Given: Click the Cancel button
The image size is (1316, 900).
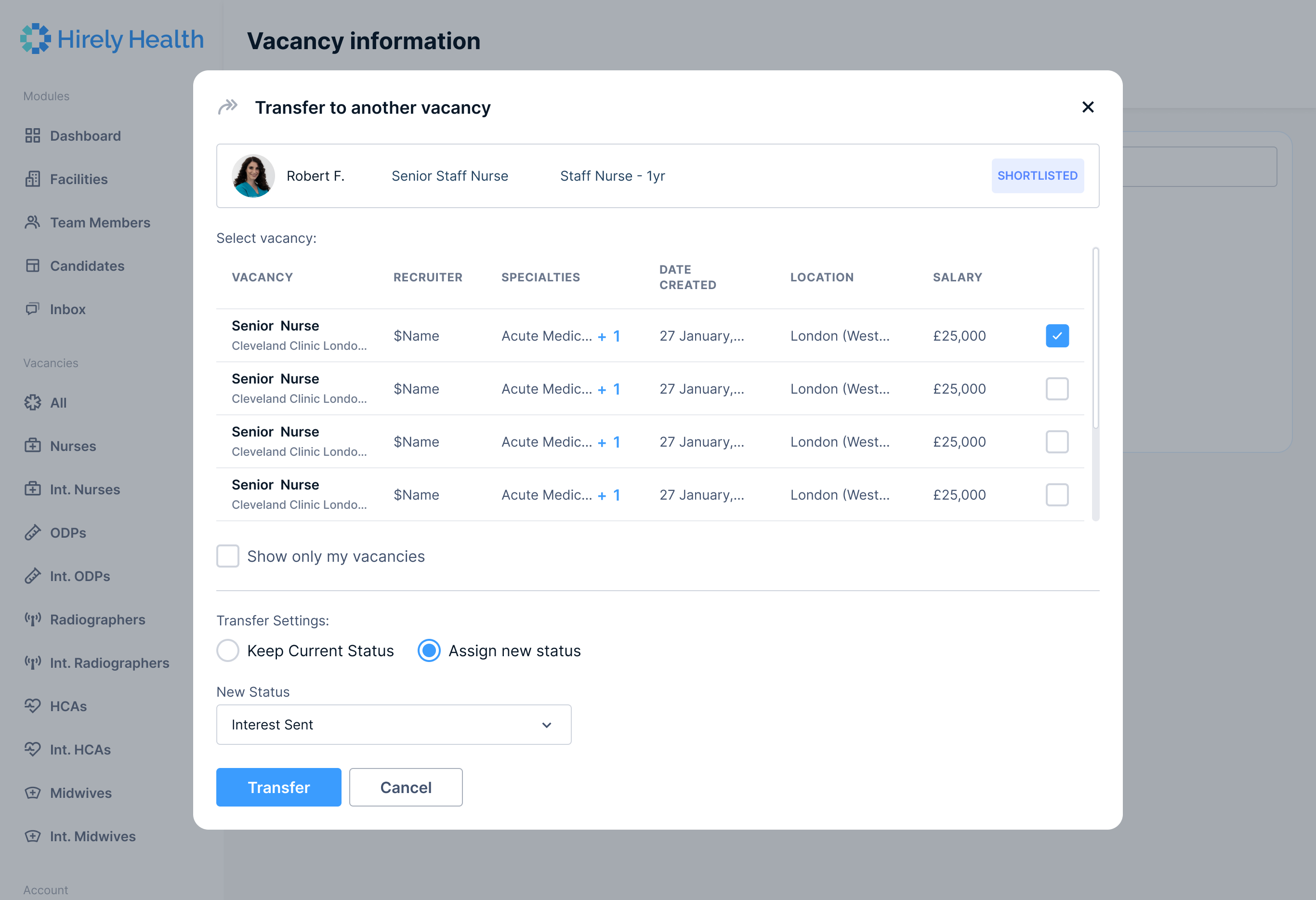Looking at the screenshot, I should pos(406,787).
